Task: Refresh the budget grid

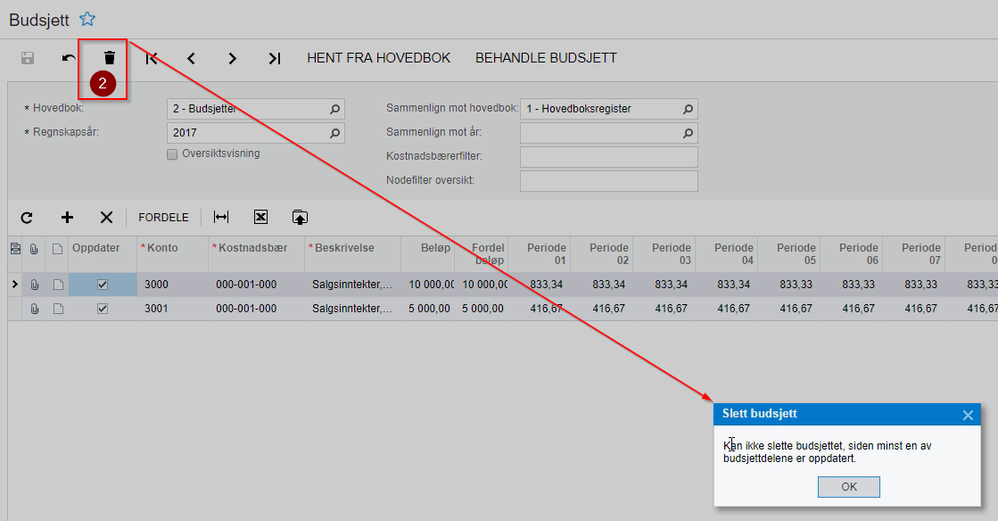Action: [x=27, y=218]
